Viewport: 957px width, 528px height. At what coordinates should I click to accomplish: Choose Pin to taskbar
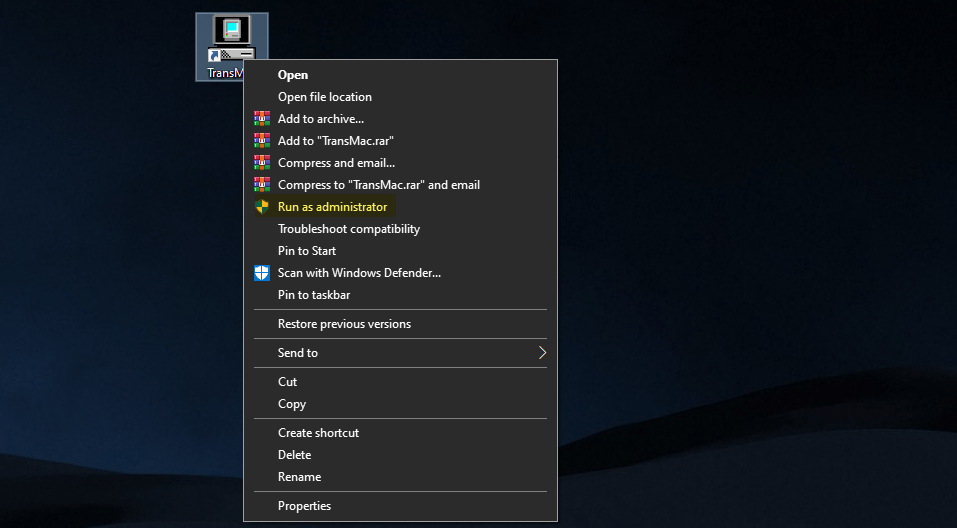(x=400, y=295)
